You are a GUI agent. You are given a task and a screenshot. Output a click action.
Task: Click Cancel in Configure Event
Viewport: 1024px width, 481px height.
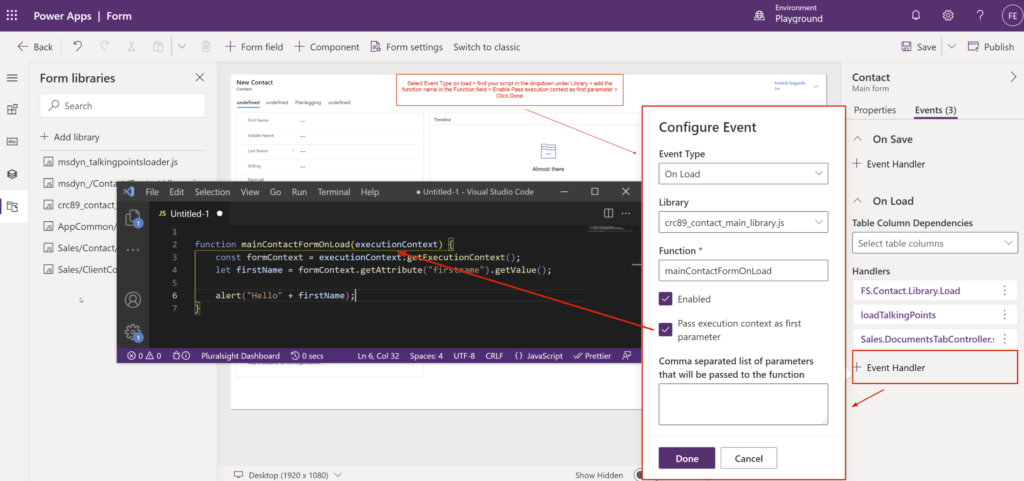pos(748,458)
